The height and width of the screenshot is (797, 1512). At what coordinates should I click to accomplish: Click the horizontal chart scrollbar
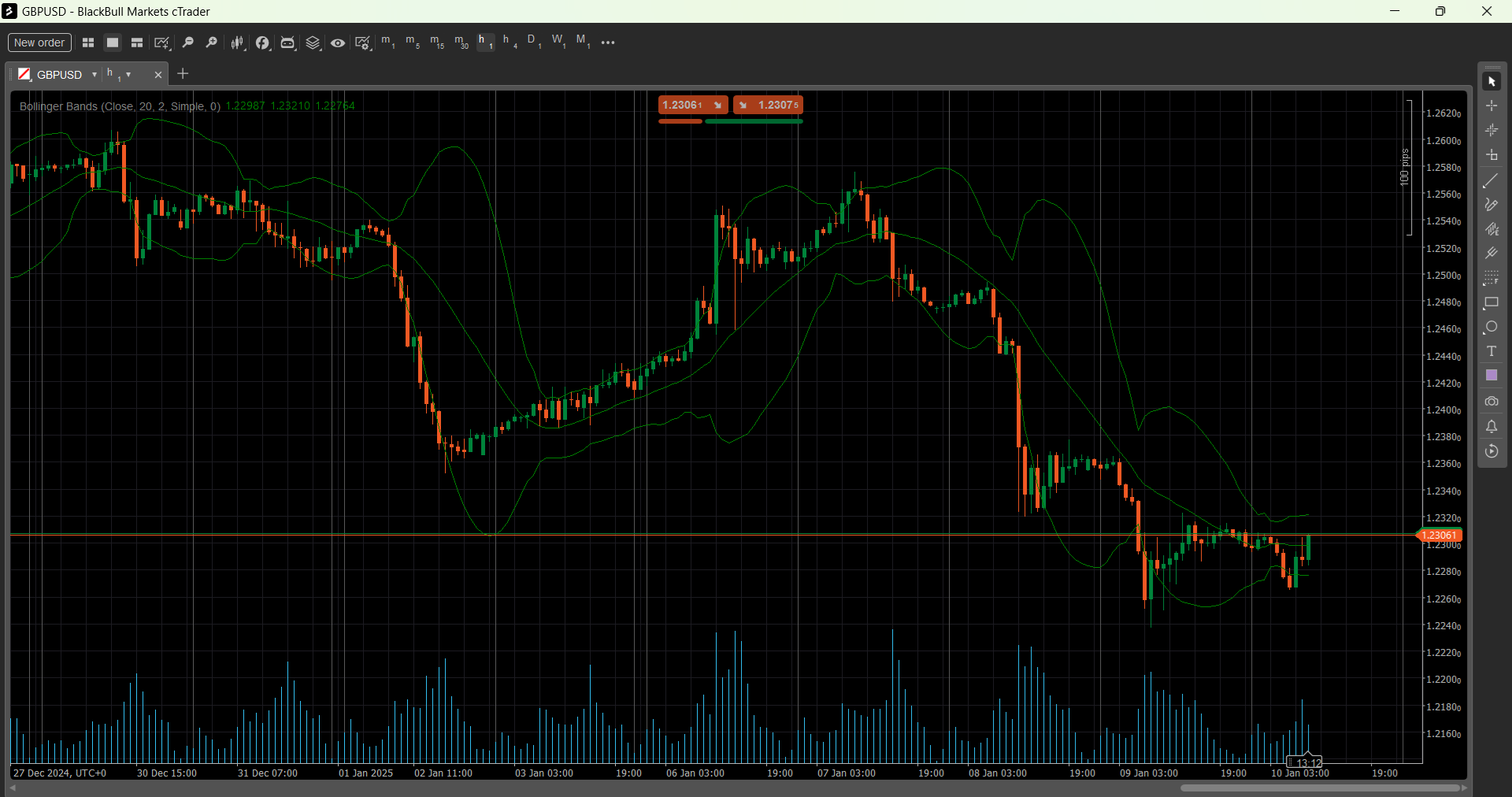coord(1321,788)
